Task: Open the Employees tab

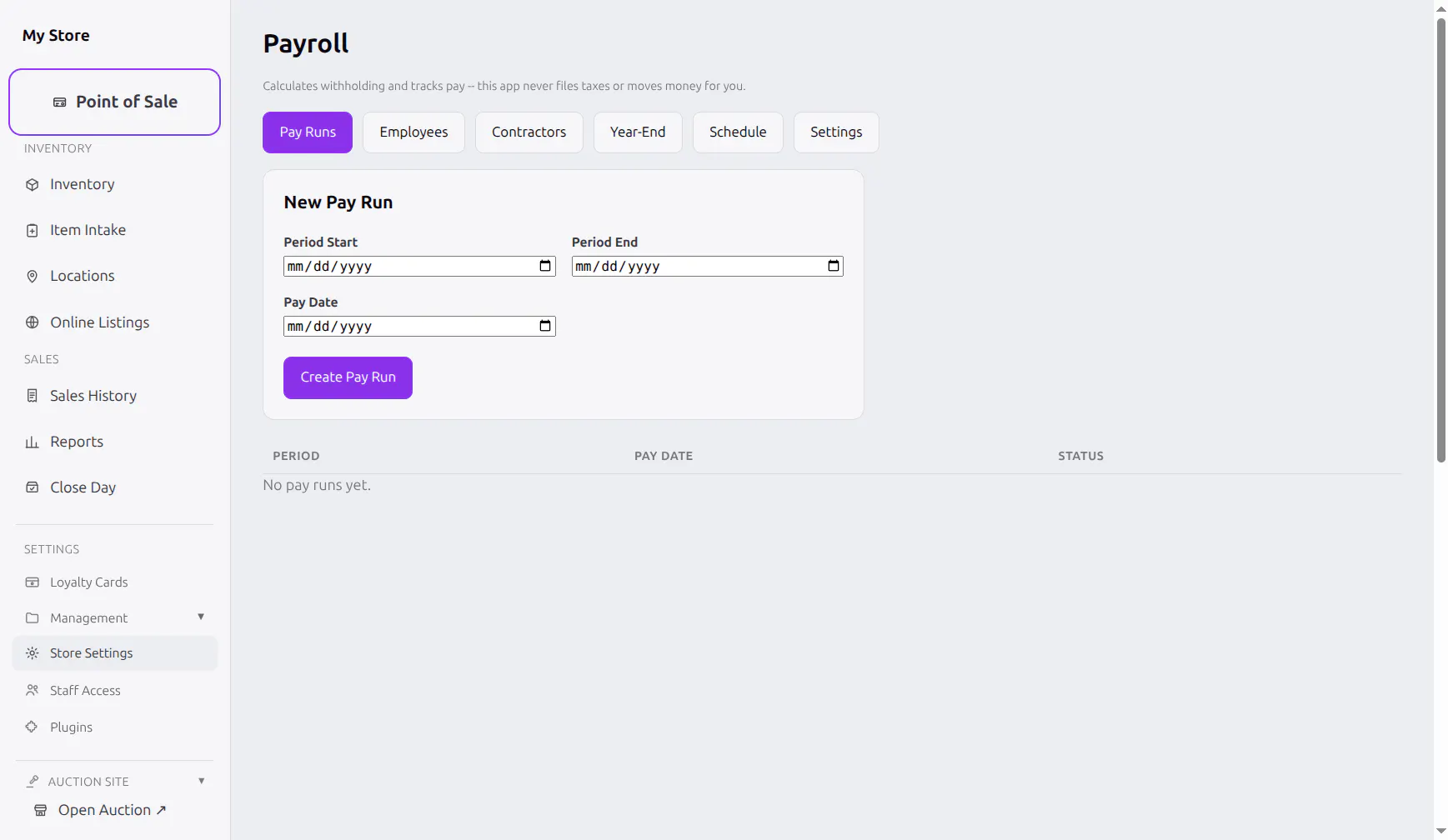Action: coord(413,132)
